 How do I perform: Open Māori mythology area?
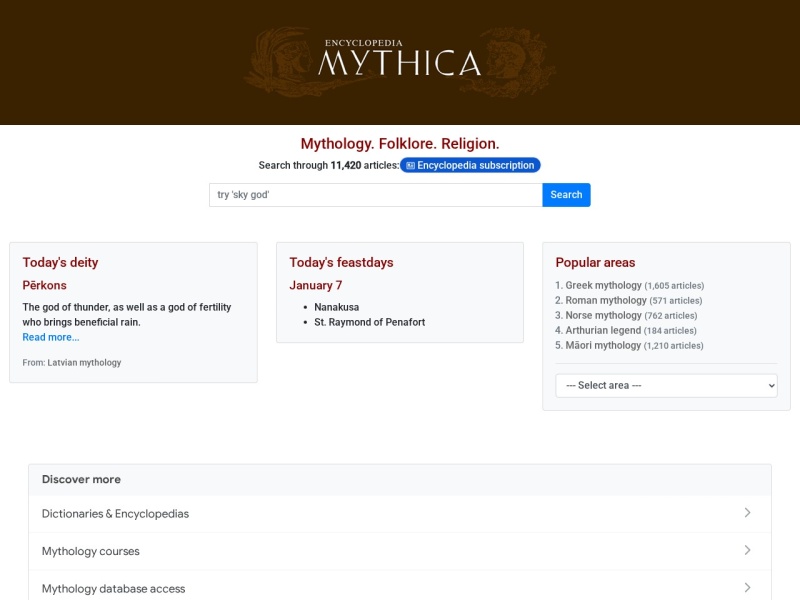click(x=603, y=345)
